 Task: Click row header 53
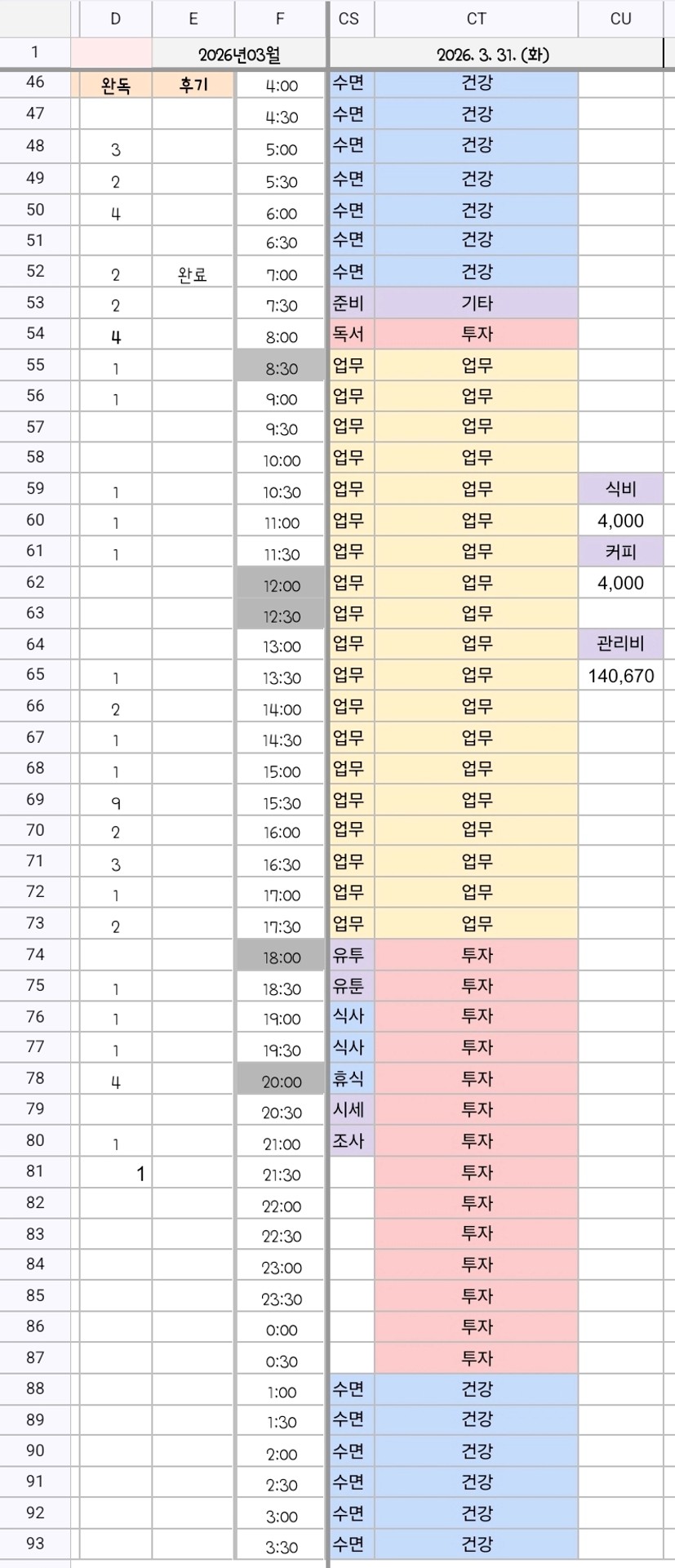pyautogui.click(x=35, y=303)
